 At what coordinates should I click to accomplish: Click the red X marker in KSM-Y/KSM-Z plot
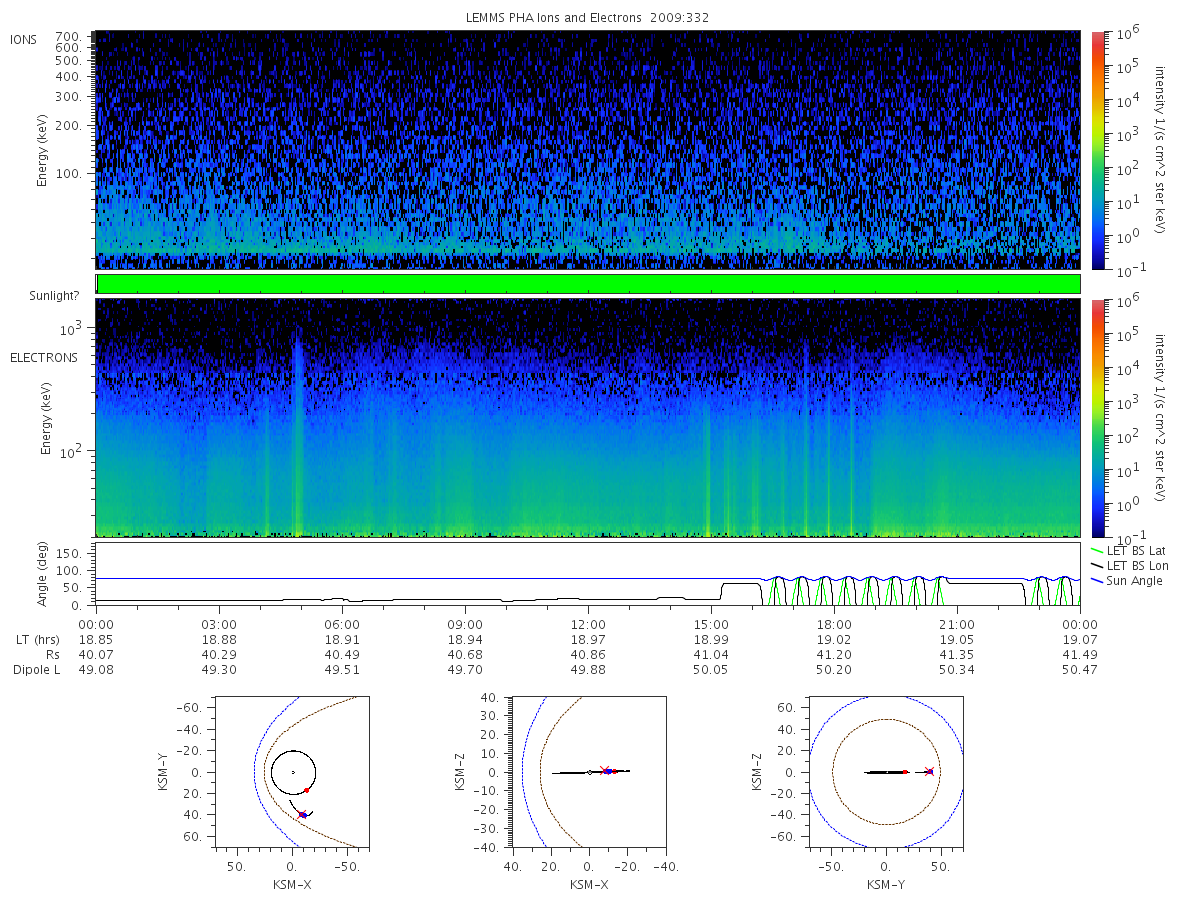[930, 771]
